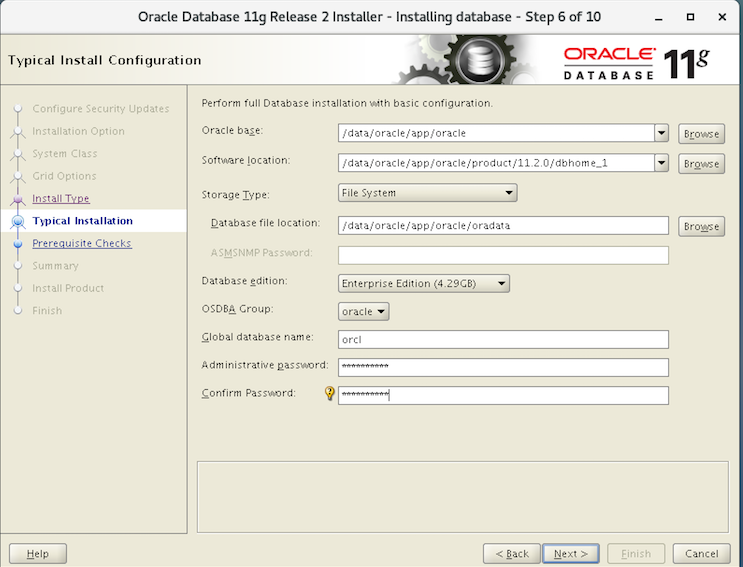This screenshot has height=567, width=743.
Task: Expand the Storage Type File System dropdown
Action: click(x=427, y=193)
